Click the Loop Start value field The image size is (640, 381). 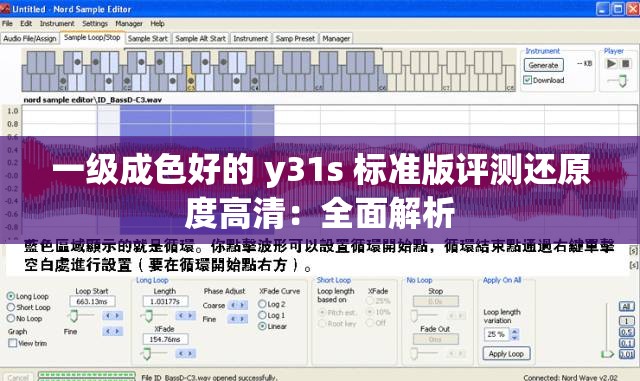coord(92,301)
